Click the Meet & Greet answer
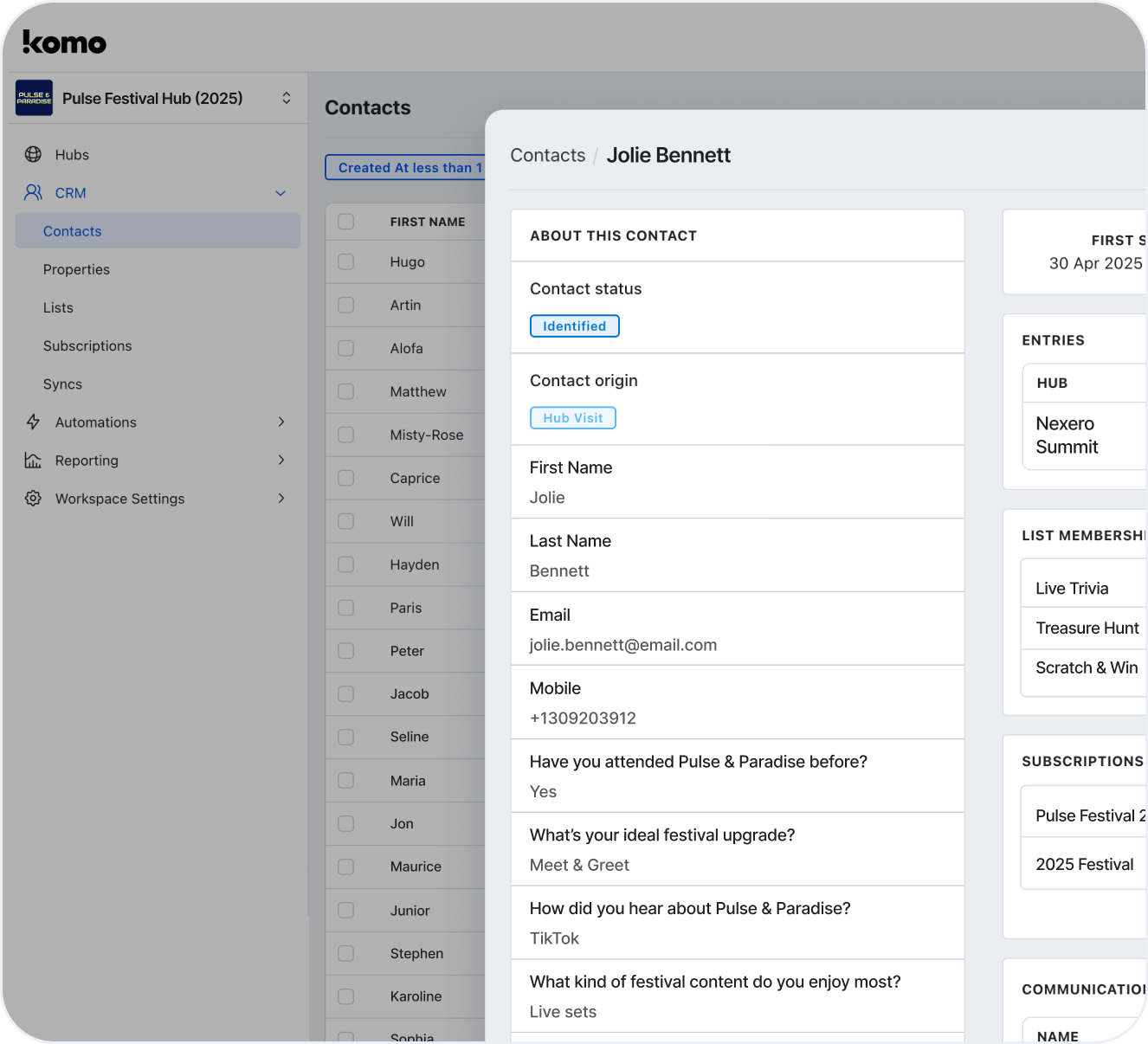Image resolution: width=1148 pixels, height=1044 pixels. tap(579, 865)
